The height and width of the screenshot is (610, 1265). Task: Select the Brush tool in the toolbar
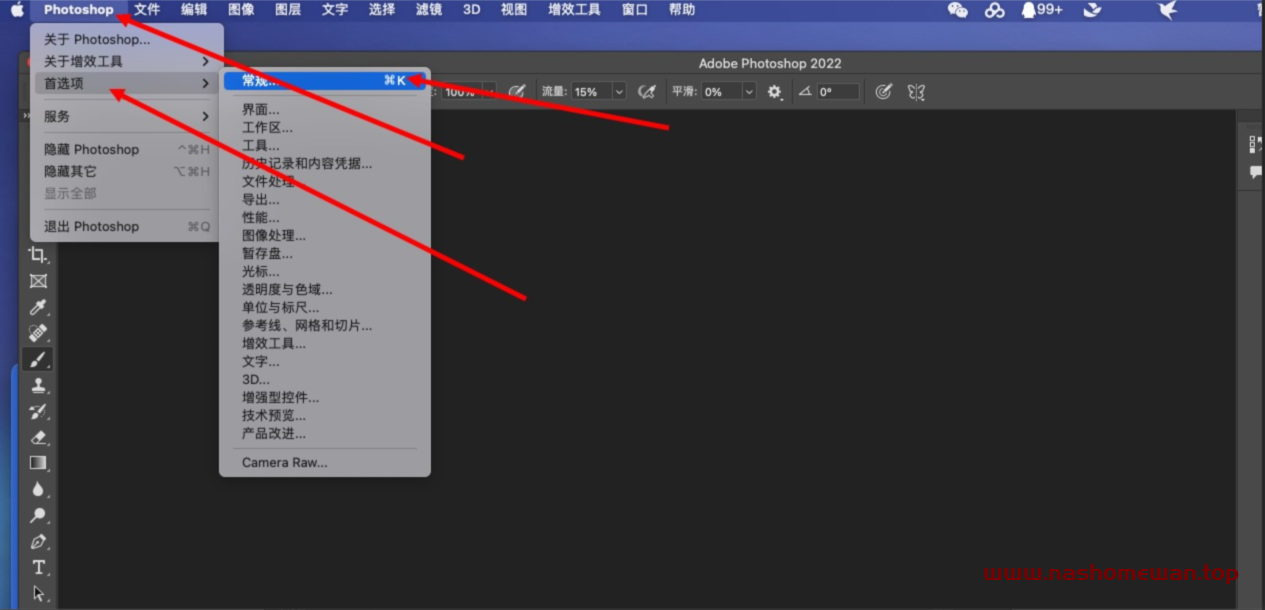tap(38, 359)
